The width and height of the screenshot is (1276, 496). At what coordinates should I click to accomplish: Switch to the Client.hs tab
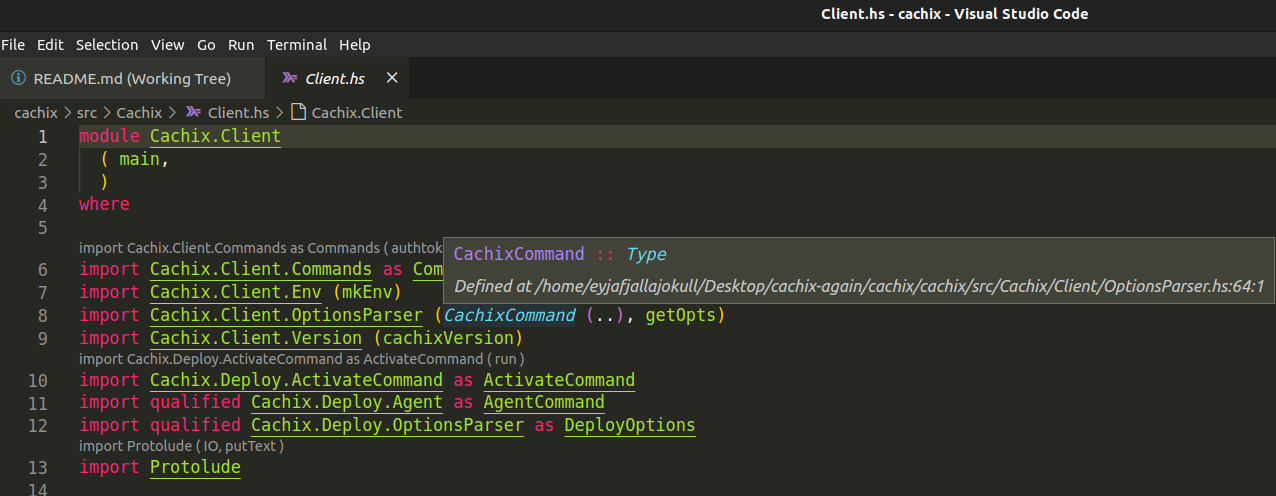point(335,78)
